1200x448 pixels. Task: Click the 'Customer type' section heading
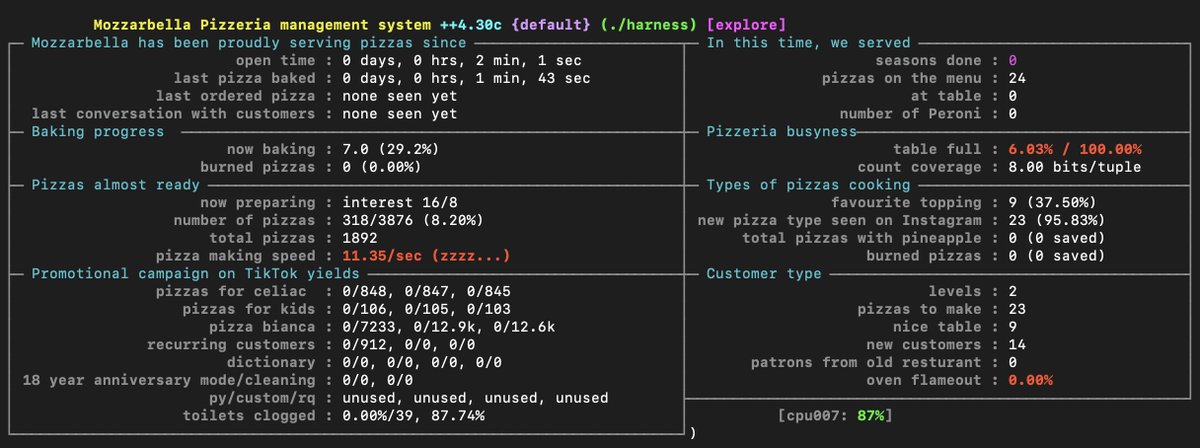coord(764,273)
